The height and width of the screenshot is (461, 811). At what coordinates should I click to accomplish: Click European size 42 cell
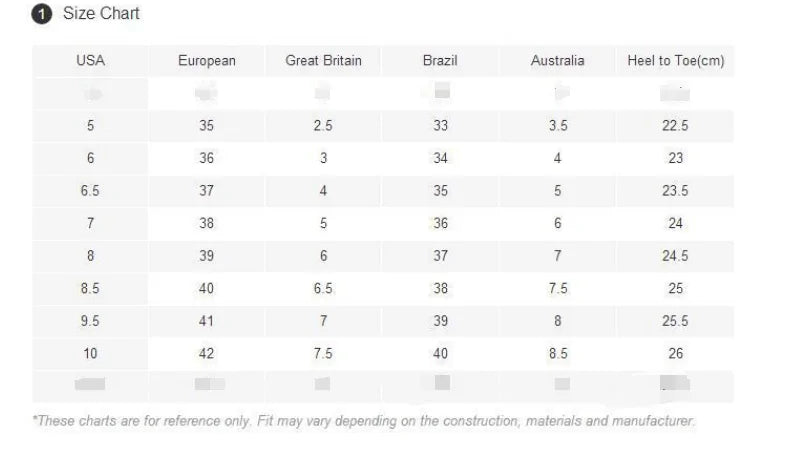pos(207,354)
